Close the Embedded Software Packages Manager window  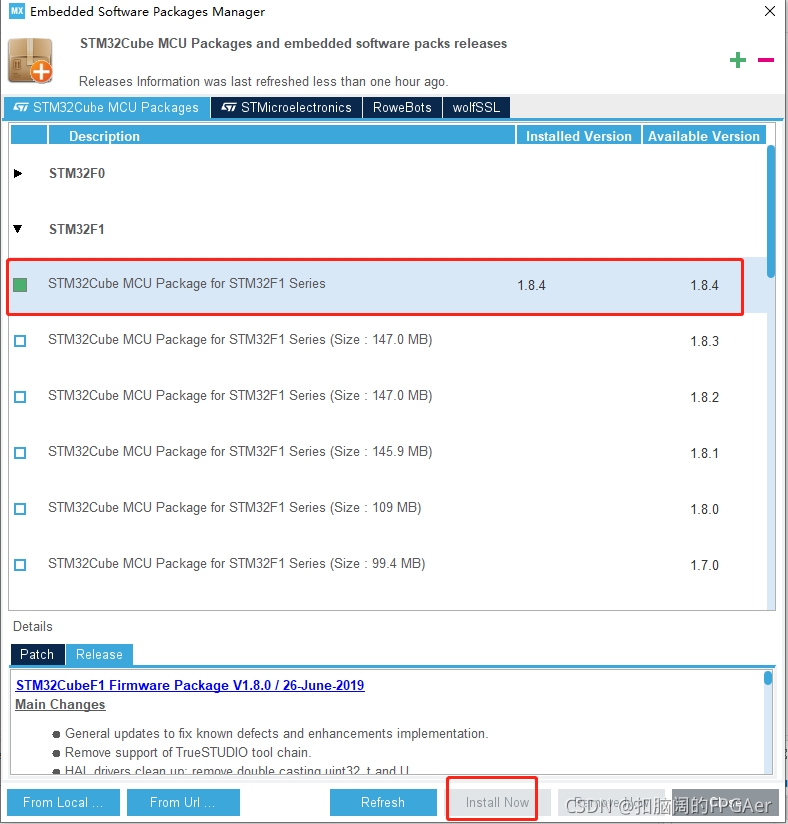tap(770, 11)
